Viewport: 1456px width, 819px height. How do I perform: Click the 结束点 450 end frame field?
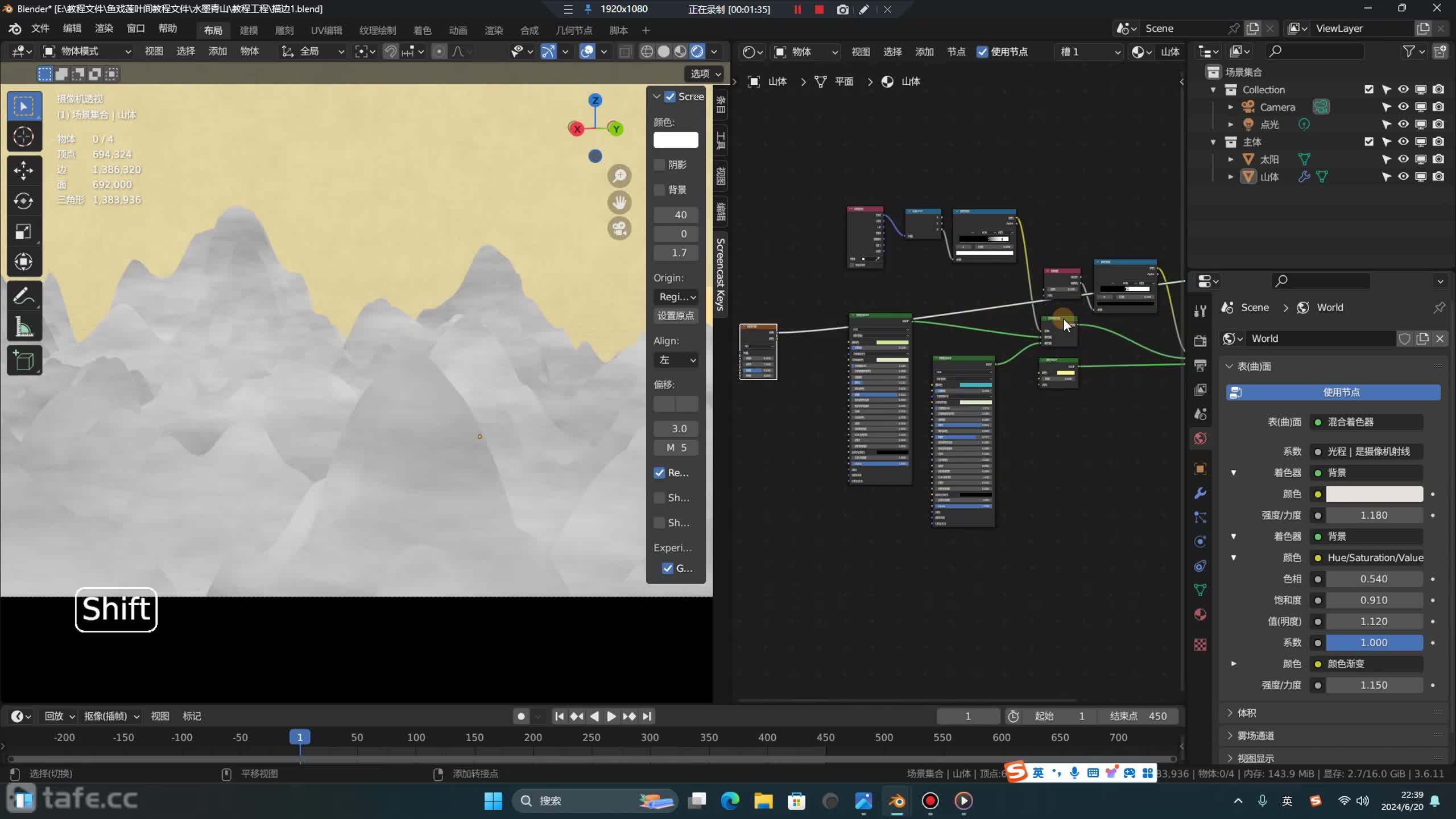click(1137, 716)
